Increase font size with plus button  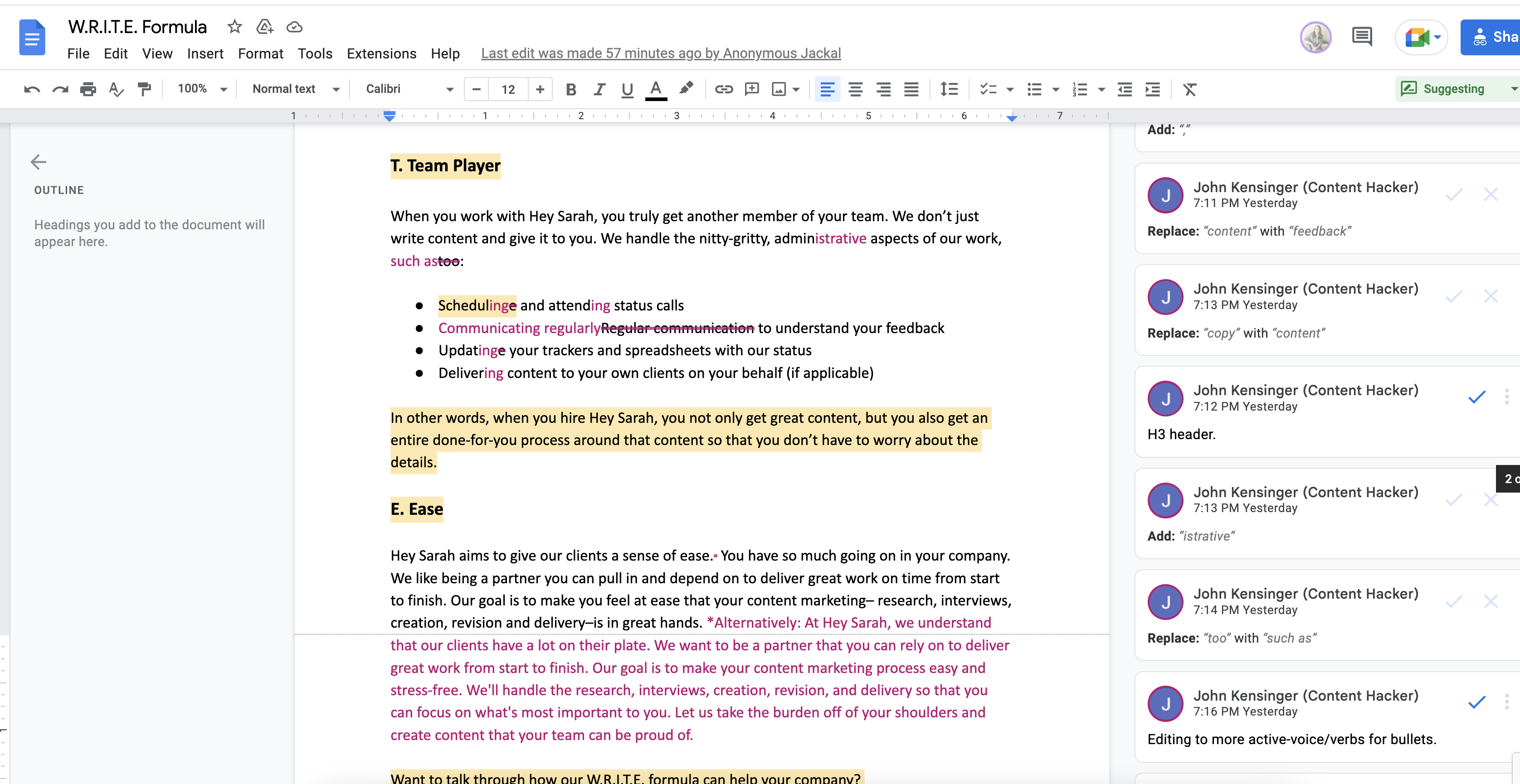click(x=540, y=89)
